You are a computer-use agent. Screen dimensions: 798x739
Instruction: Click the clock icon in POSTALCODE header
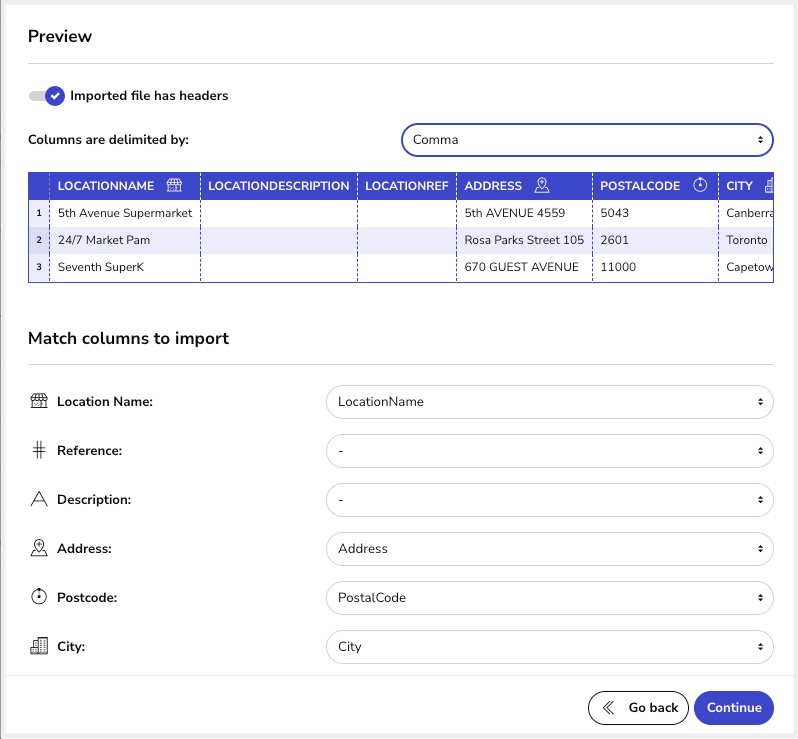point(700,185)
